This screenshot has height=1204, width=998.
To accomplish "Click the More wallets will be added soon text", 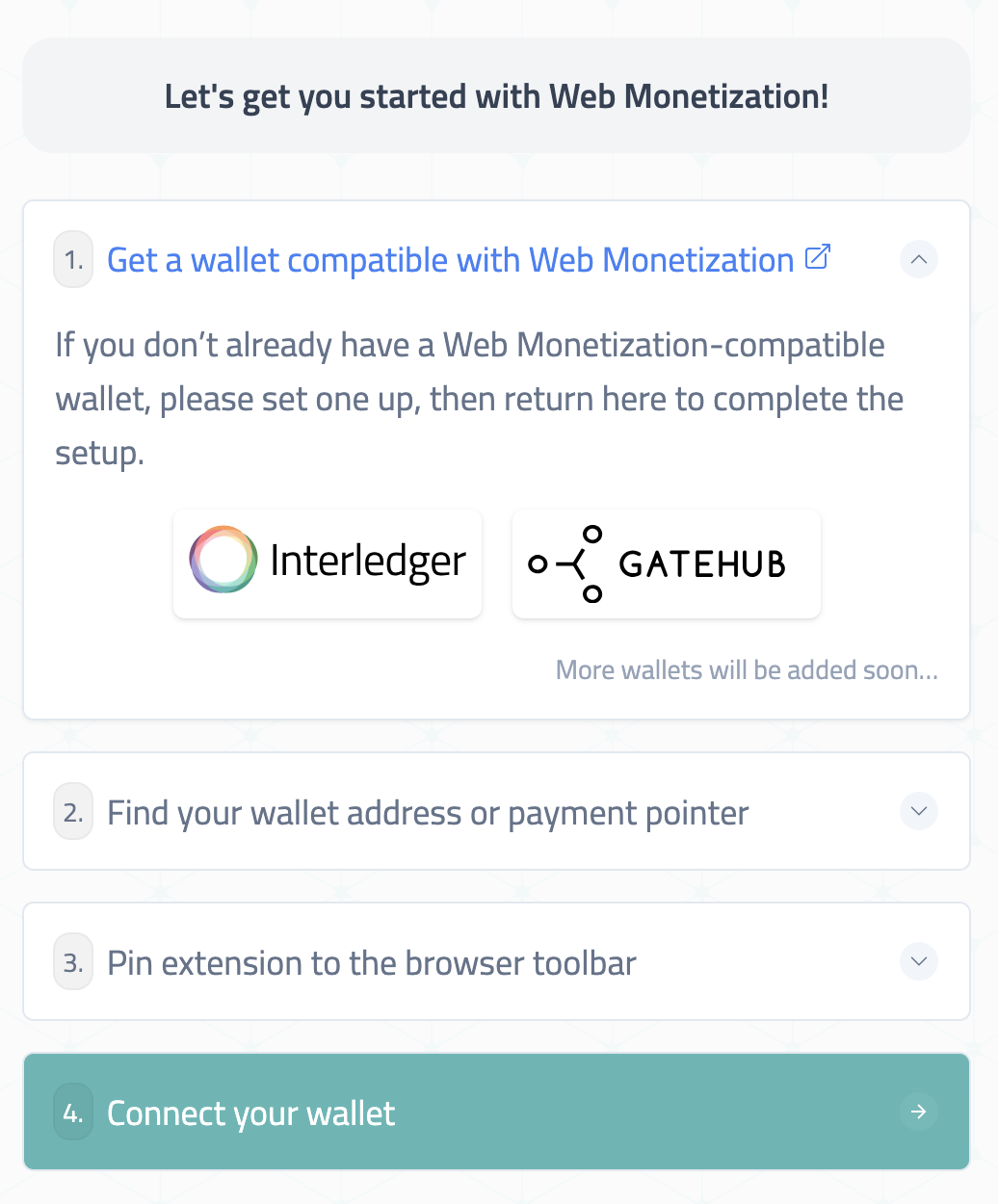I will (x=746, y=669).
